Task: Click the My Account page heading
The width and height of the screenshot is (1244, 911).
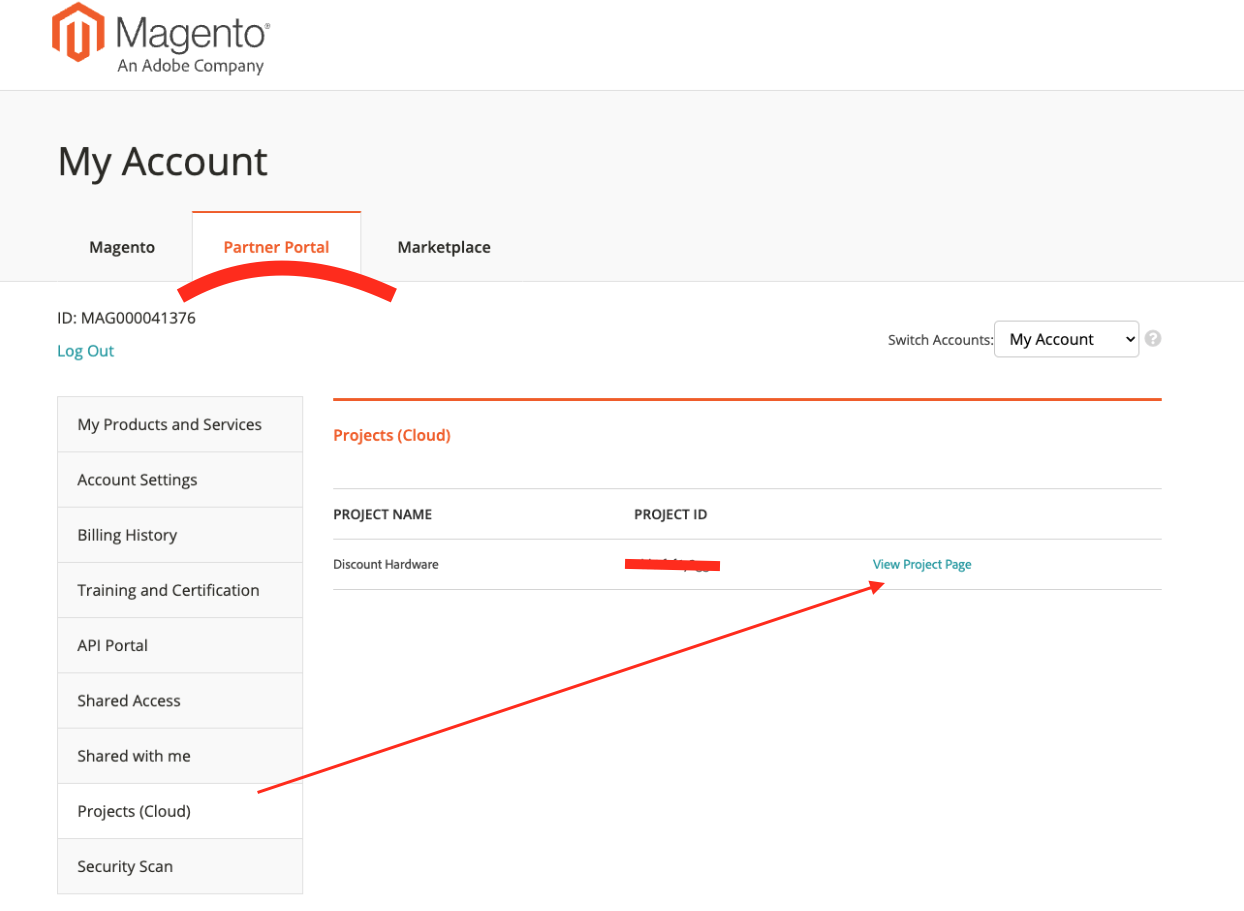Action: pos(163,162)
